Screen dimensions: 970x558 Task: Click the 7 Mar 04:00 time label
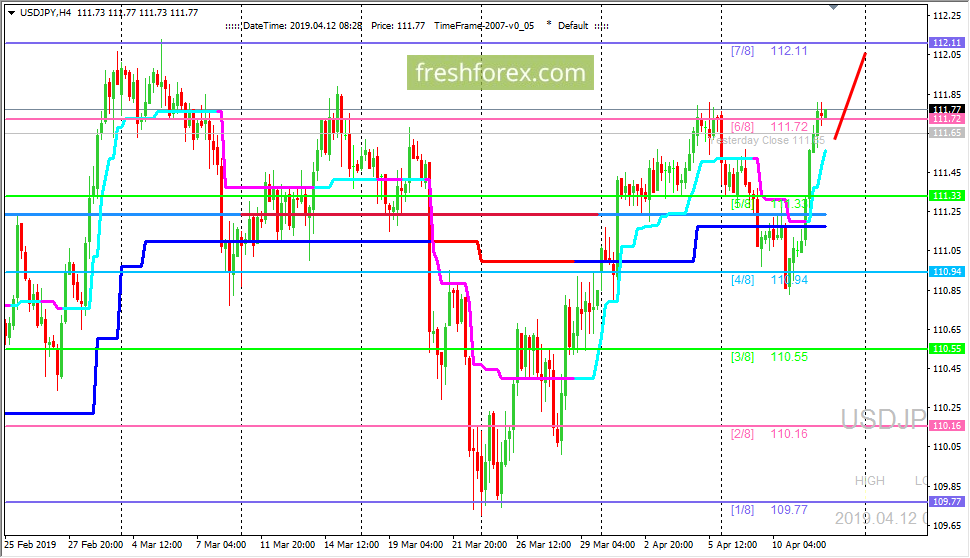point(221,545)
